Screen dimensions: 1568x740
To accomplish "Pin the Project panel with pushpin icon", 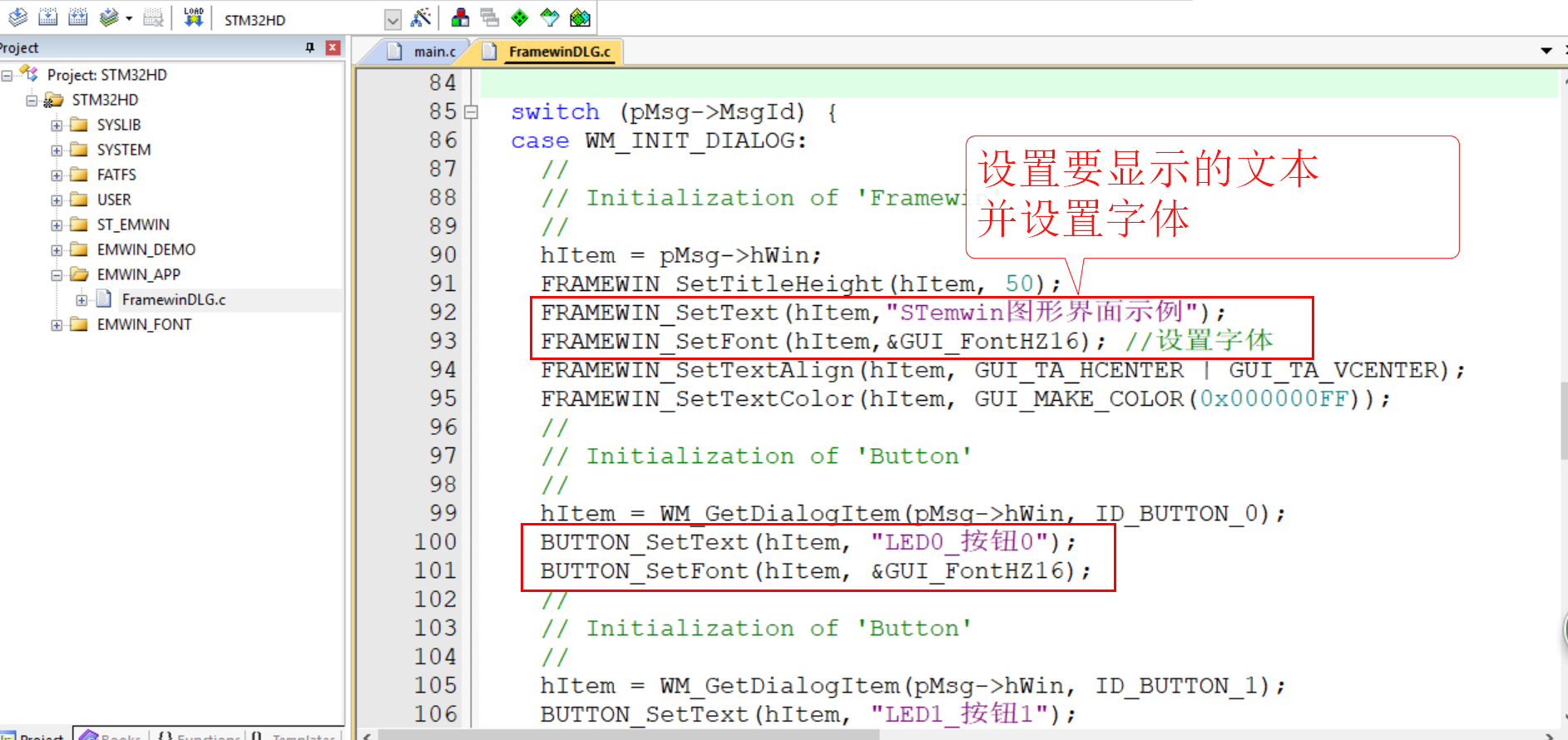I will tap(310, 47).
